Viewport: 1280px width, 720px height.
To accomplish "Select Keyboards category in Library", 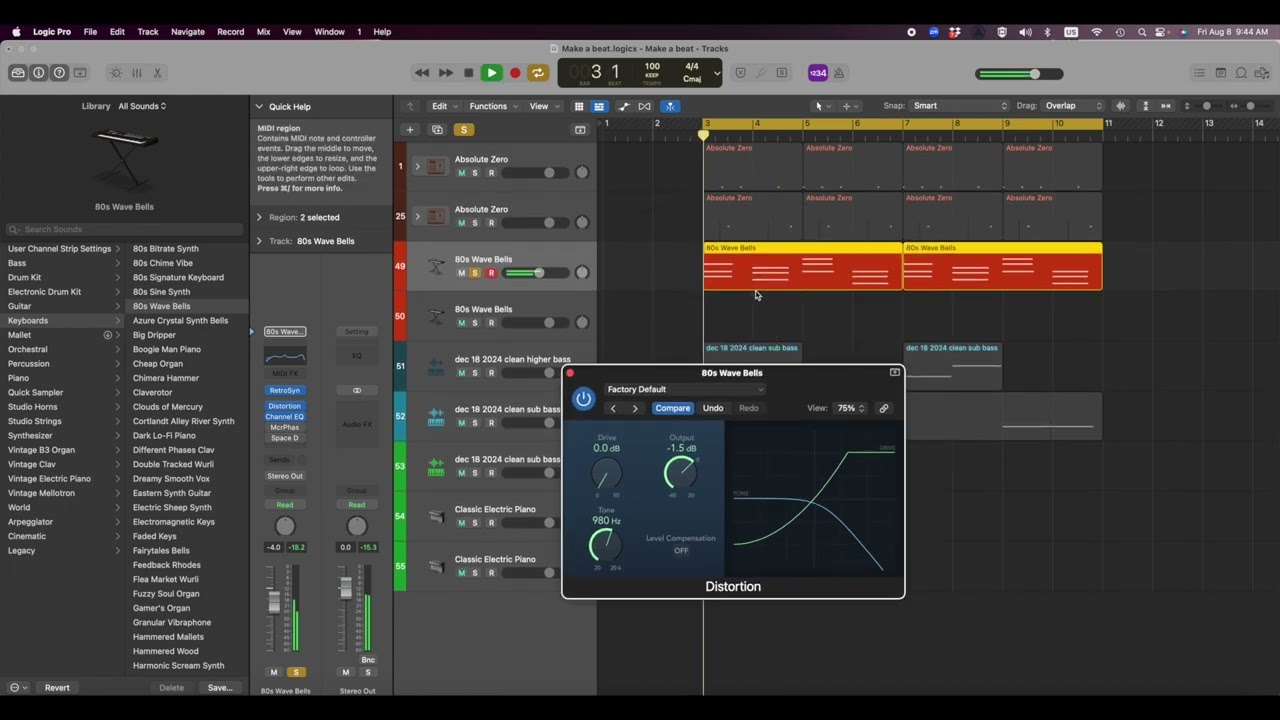I will 62,320.
